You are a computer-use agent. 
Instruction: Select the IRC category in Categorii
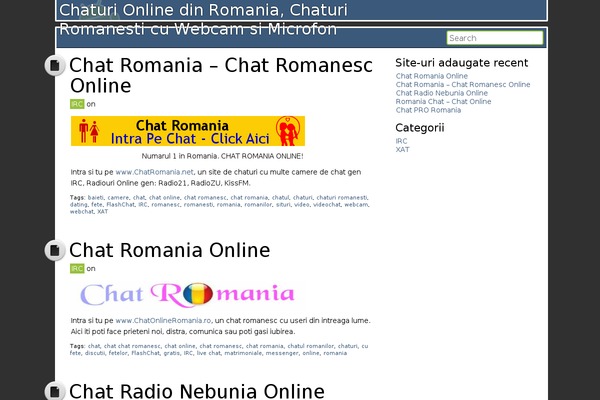tap(401, 141)
